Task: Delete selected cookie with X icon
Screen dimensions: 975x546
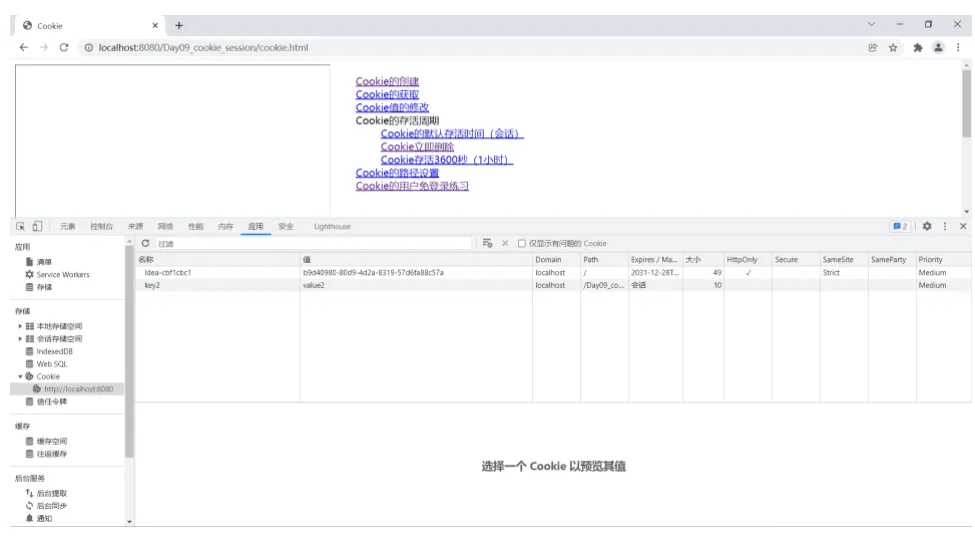Action: pos(505,243)
